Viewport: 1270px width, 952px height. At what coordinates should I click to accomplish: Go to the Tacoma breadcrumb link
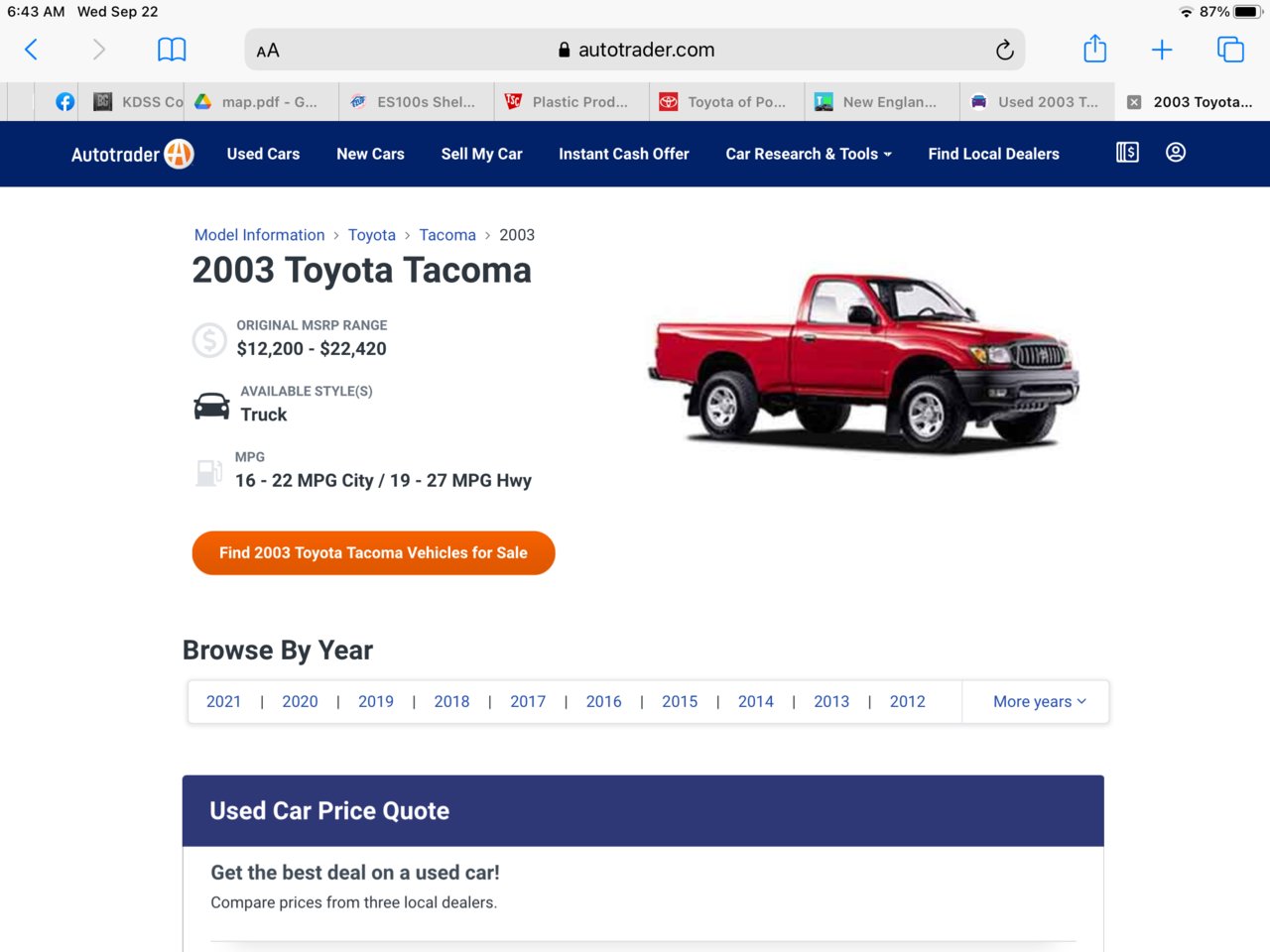pos(446,235)
